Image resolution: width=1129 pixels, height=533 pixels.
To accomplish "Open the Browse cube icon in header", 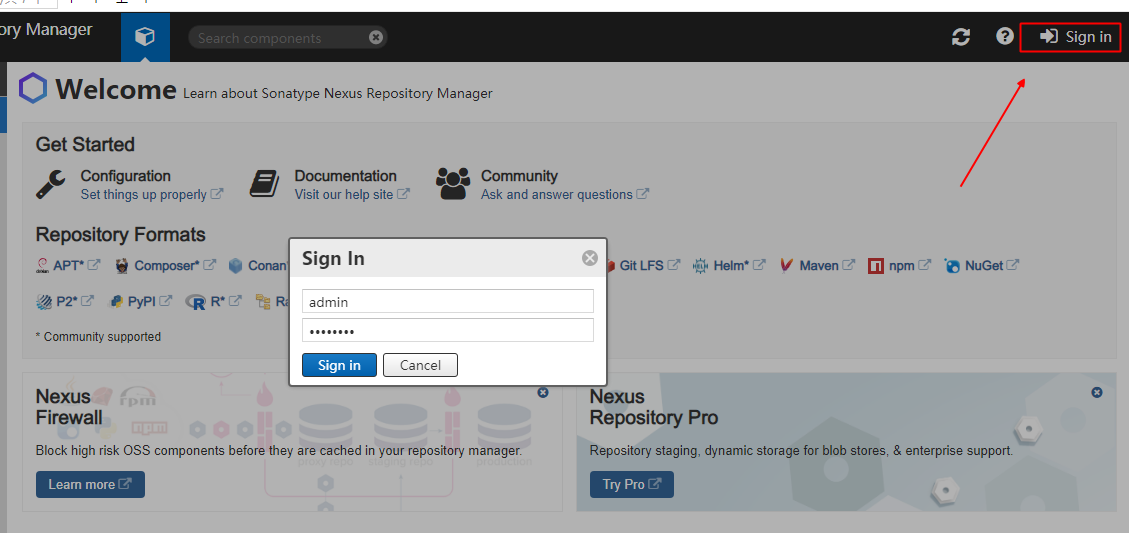I will click(x=145, y=37).
